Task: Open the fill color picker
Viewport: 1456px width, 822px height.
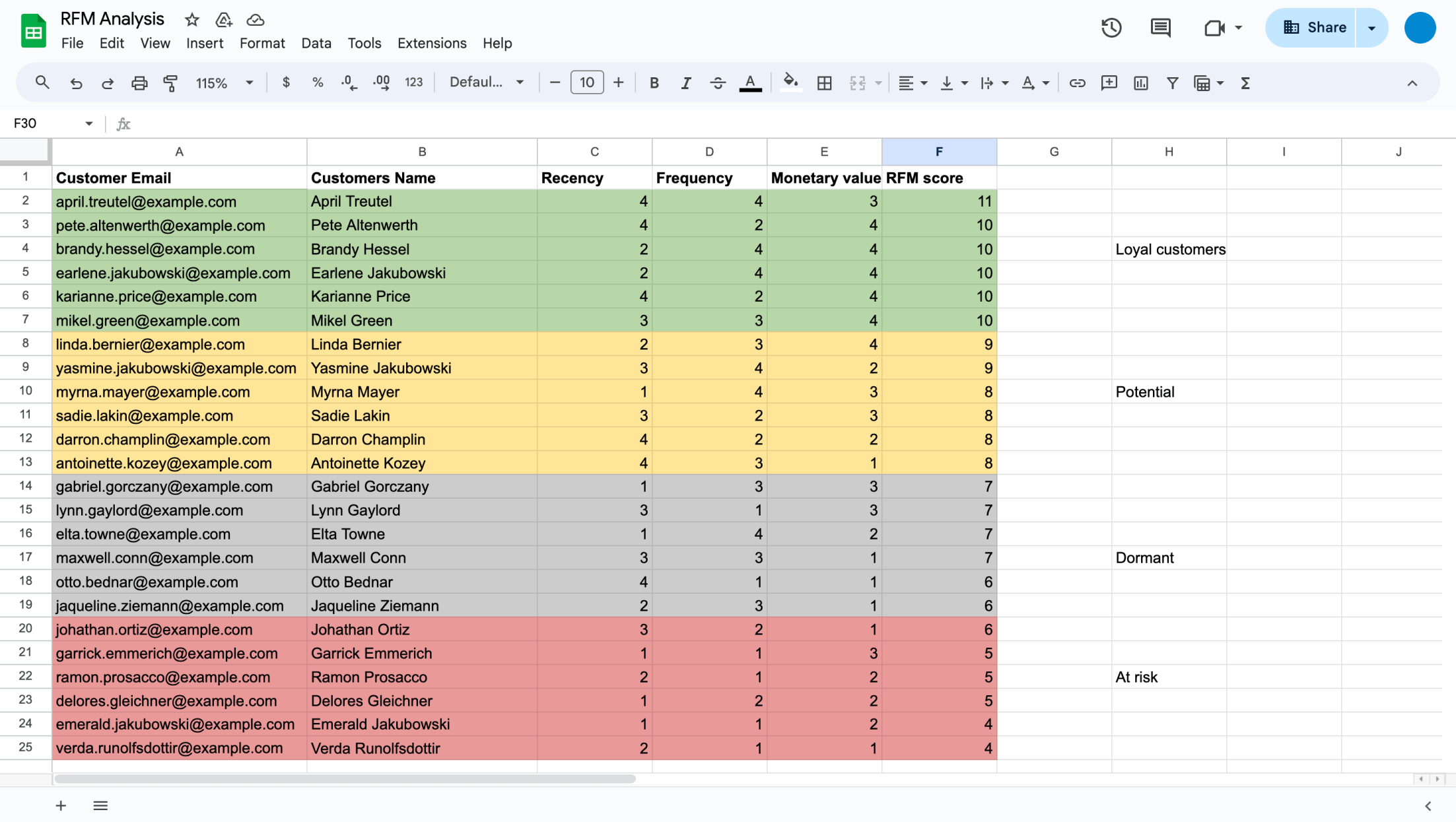Action: pyautogui.click(x=790, y=83)
